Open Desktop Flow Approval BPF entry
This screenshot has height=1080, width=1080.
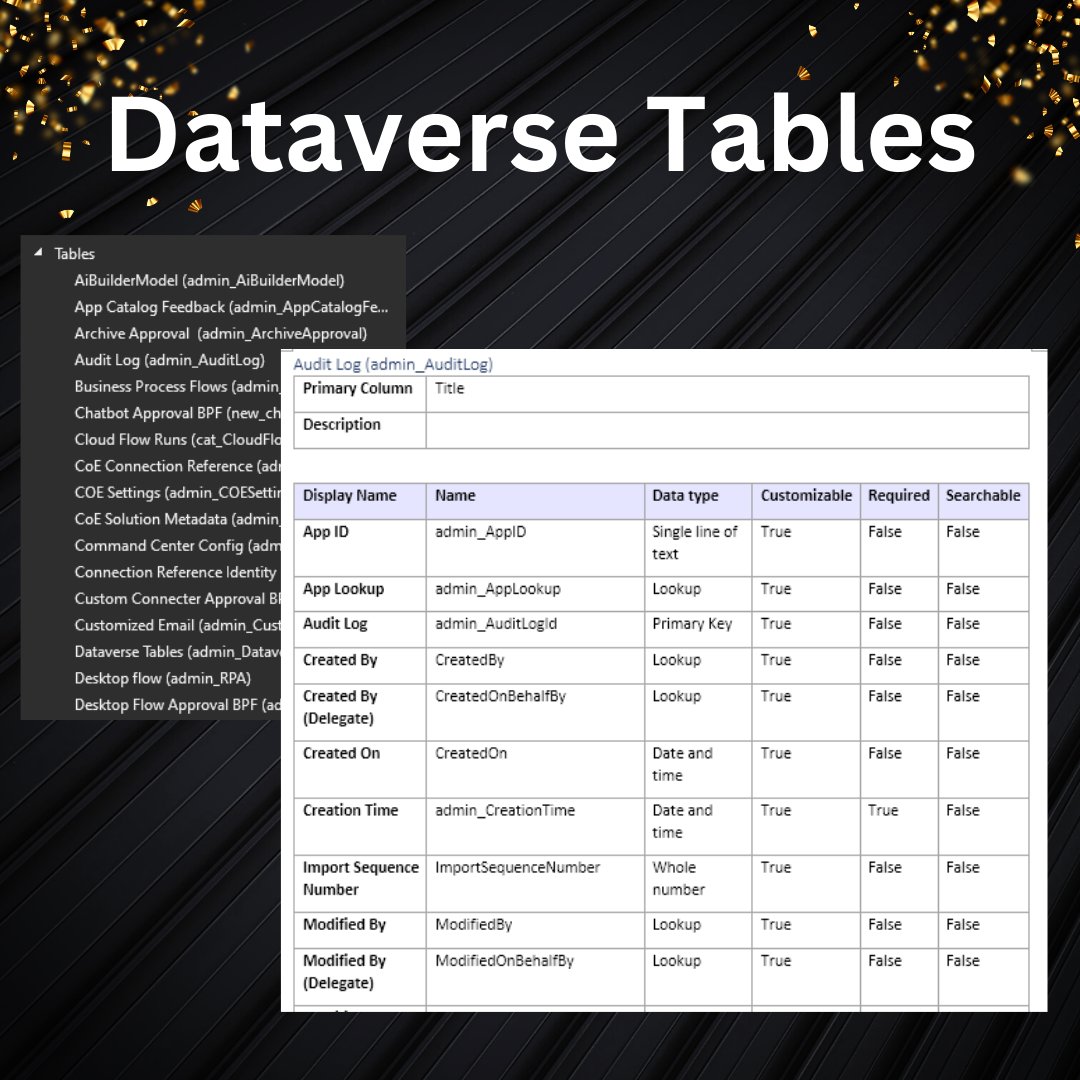coord(178,705)
